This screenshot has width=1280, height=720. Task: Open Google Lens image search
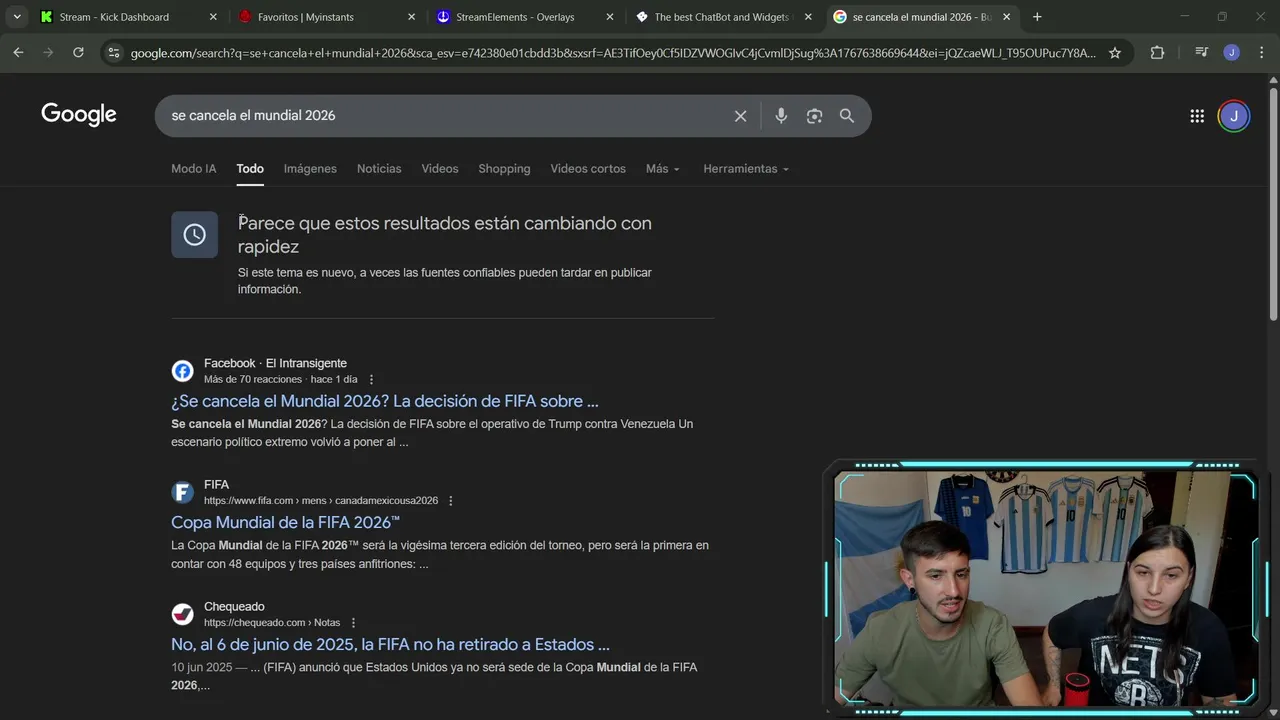point(814,116)
